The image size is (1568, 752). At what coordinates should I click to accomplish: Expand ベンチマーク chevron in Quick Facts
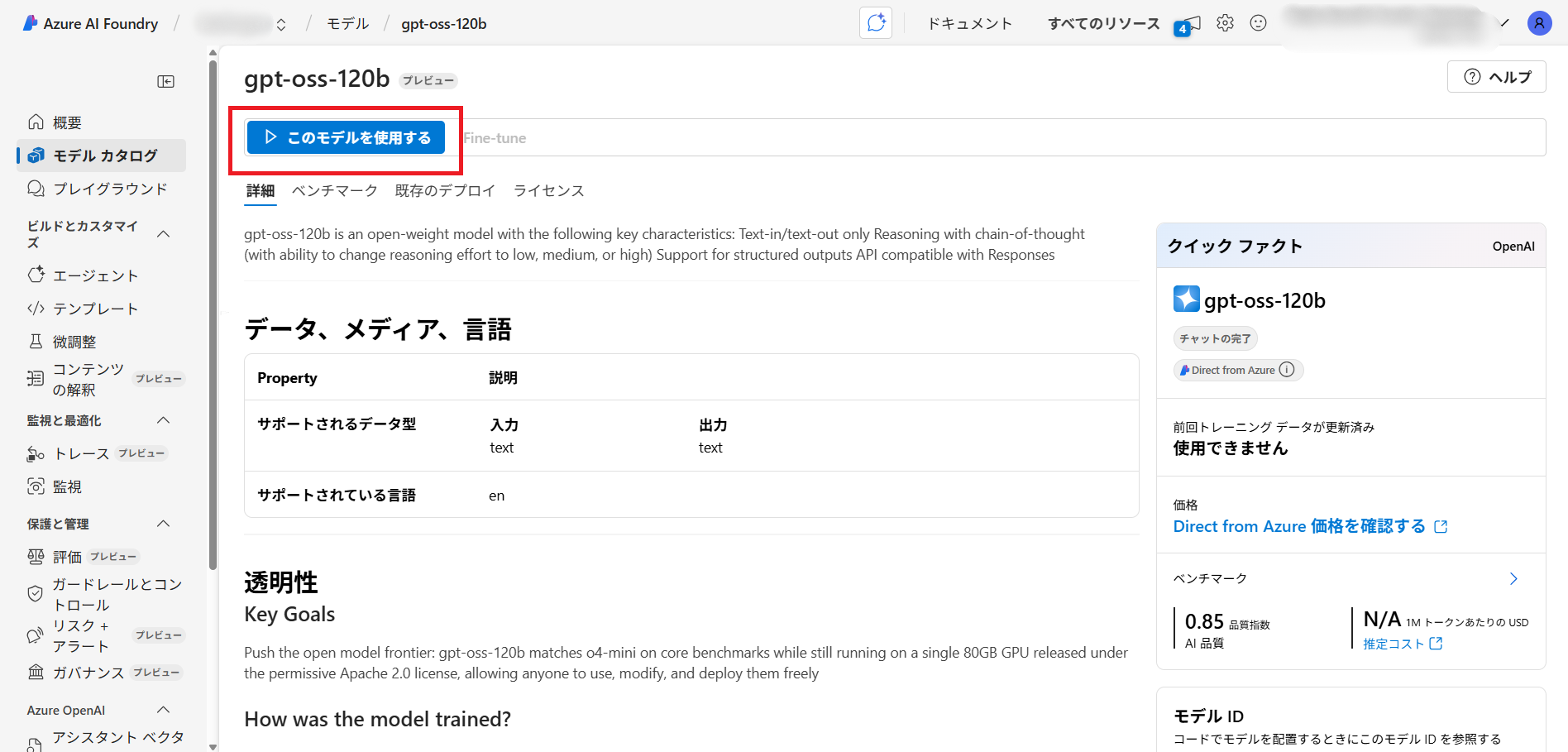tap(1513, 578)
